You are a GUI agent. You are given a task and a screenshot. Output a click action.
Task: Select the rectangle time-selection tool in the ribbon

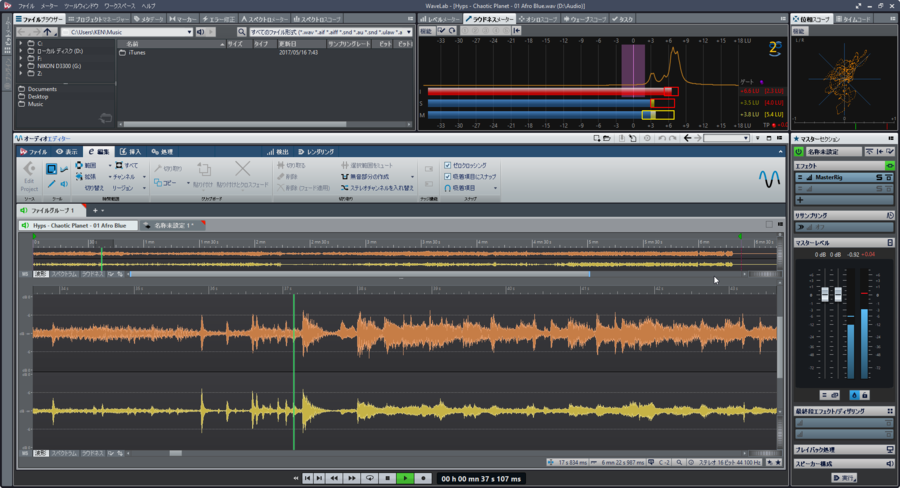pyautogui.click(x=51, y=169)
